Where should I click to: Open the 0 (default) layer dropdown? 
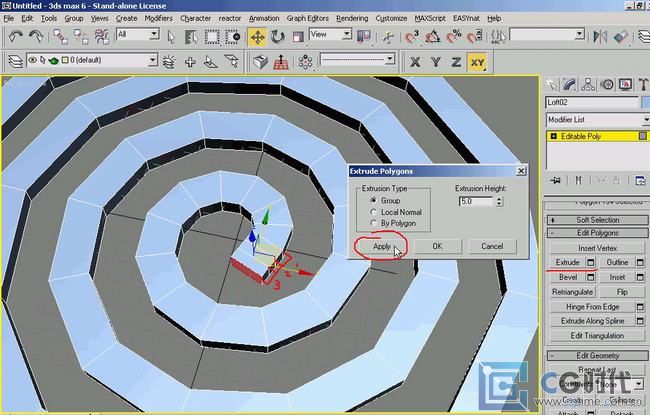pos(92,60)
